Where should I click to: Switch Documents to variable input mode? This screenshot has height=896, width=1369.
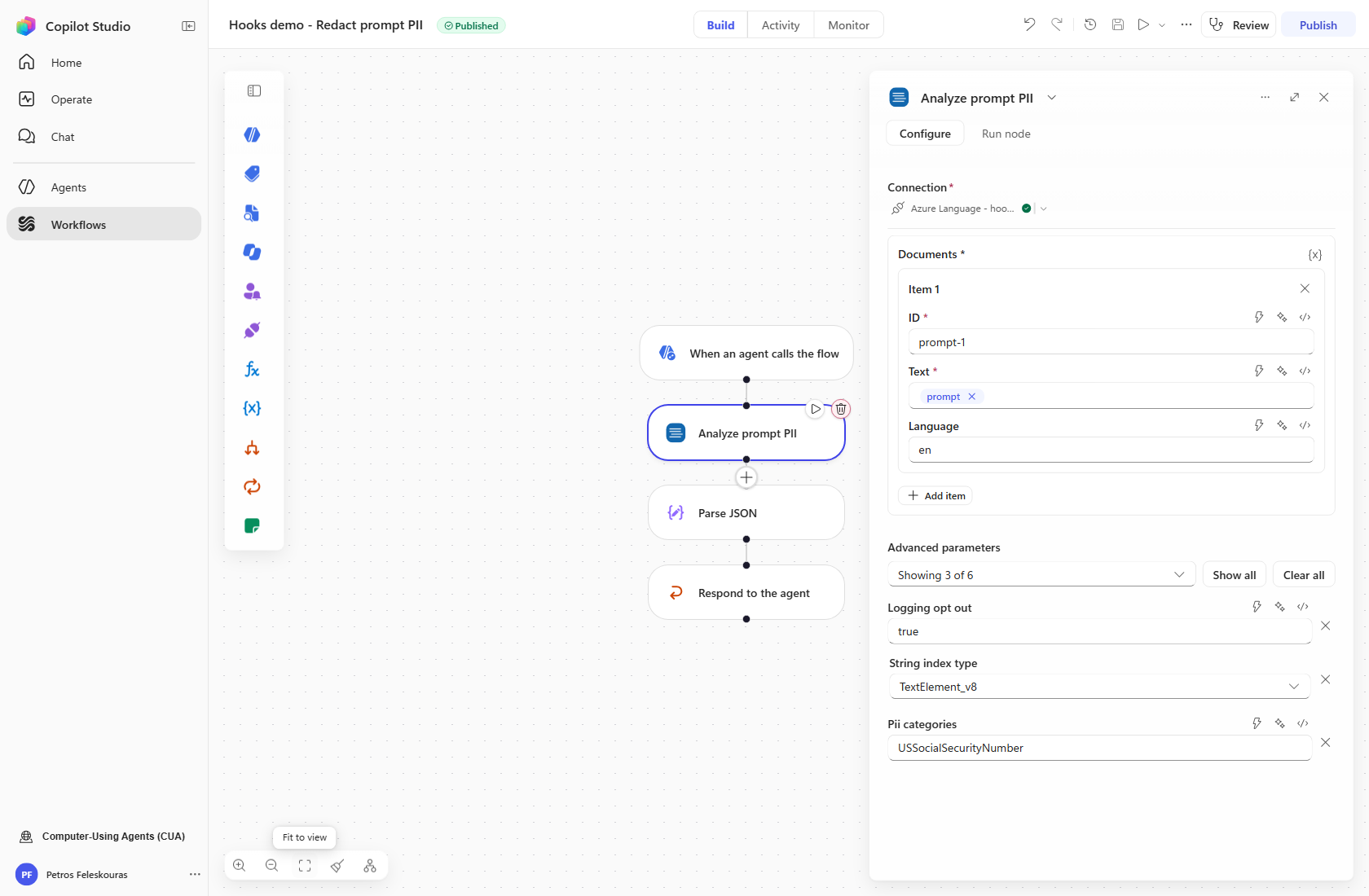point(1315,255)
